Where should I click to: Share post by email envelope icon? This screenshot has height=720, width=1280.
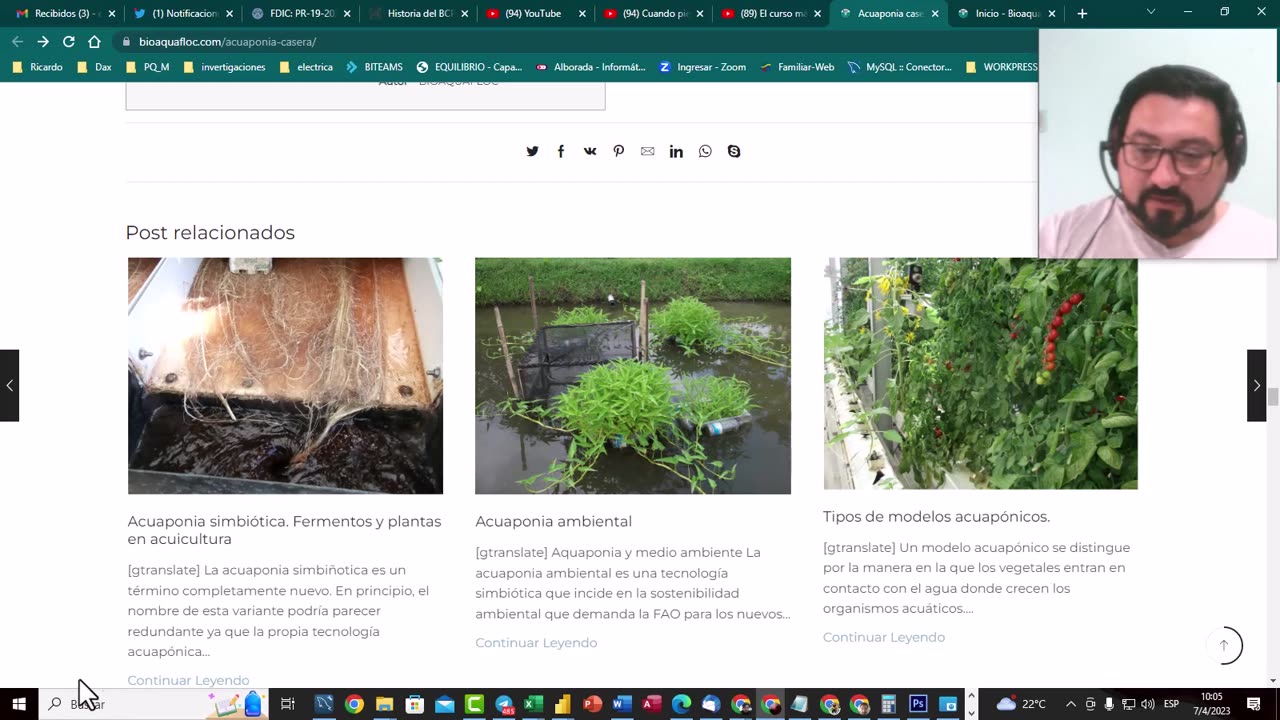pyautogui.click(x=647, y=151)
